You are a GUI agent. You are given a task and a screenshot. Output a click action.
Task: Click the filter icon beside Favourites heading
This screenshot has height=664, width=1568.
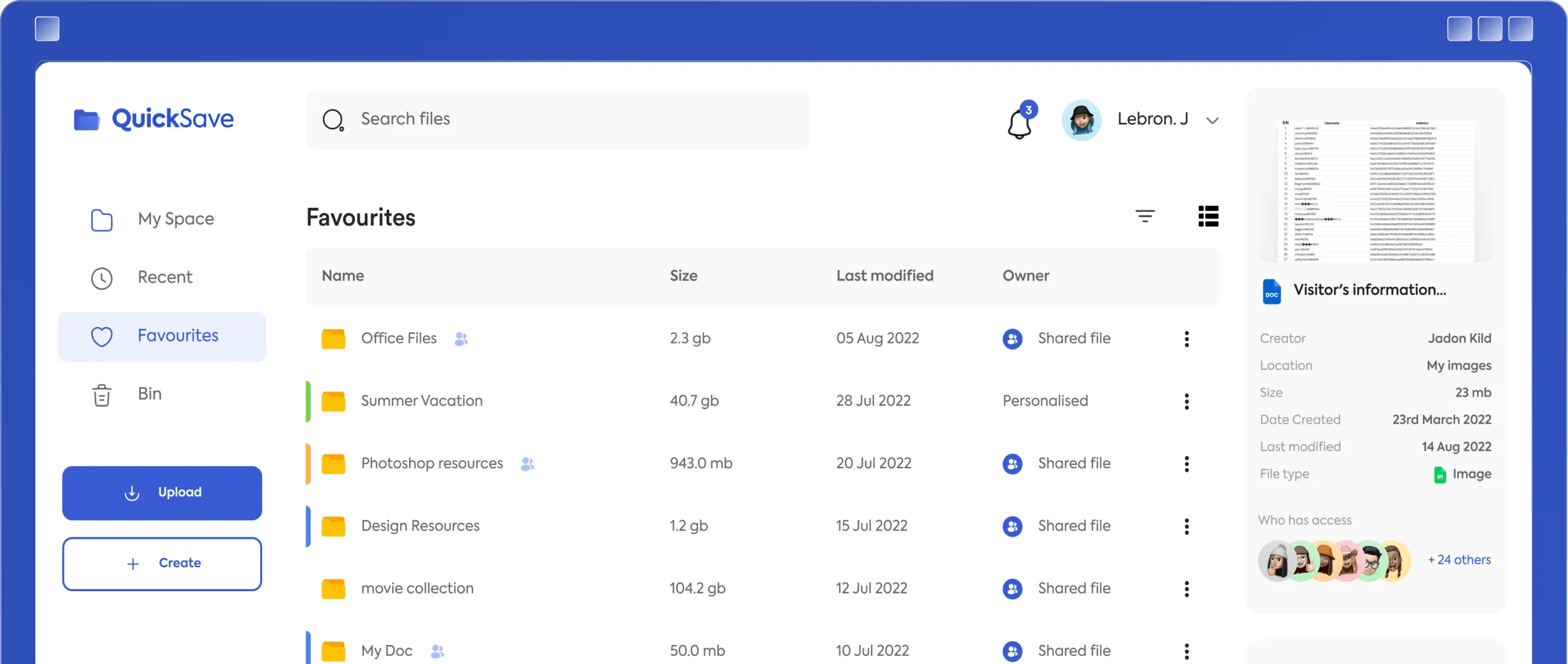[1144, 217]
